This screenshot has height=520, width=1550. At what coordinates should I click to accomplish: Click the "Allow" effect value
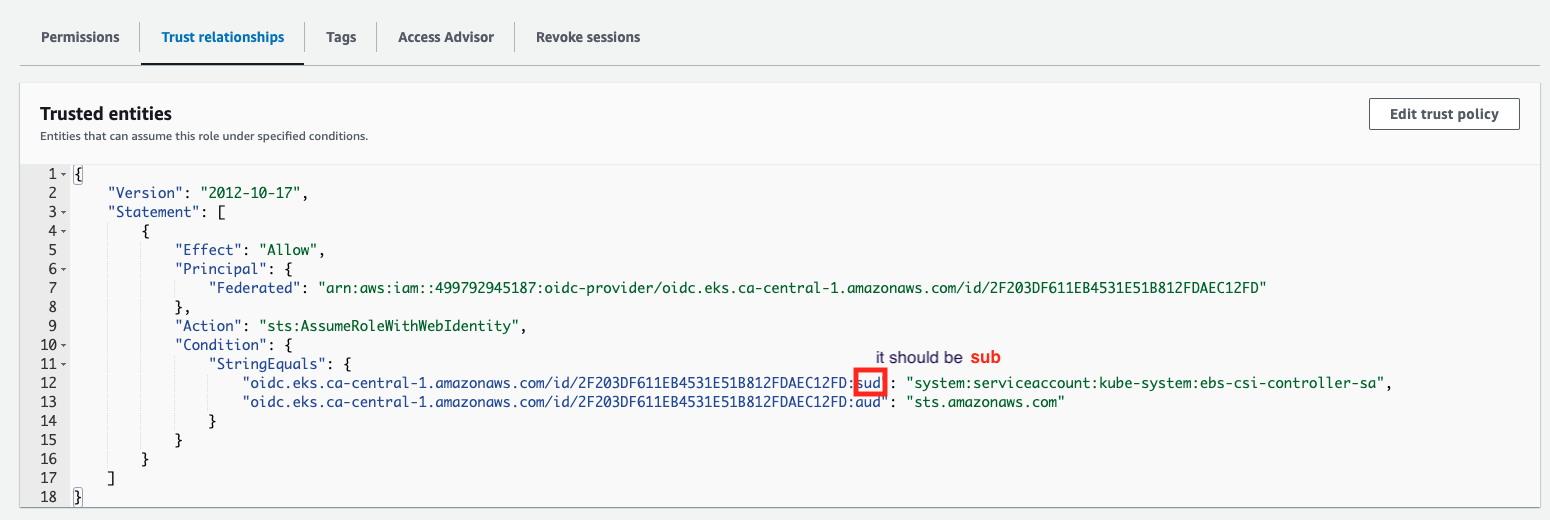point(289,250)
